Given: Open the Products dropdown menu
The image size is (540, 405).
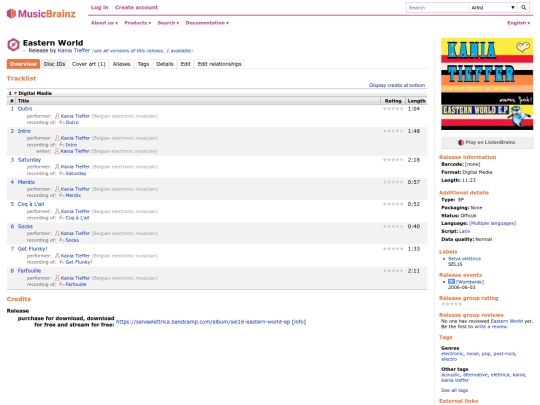Looking at the screenshot, I should point(138,23).
